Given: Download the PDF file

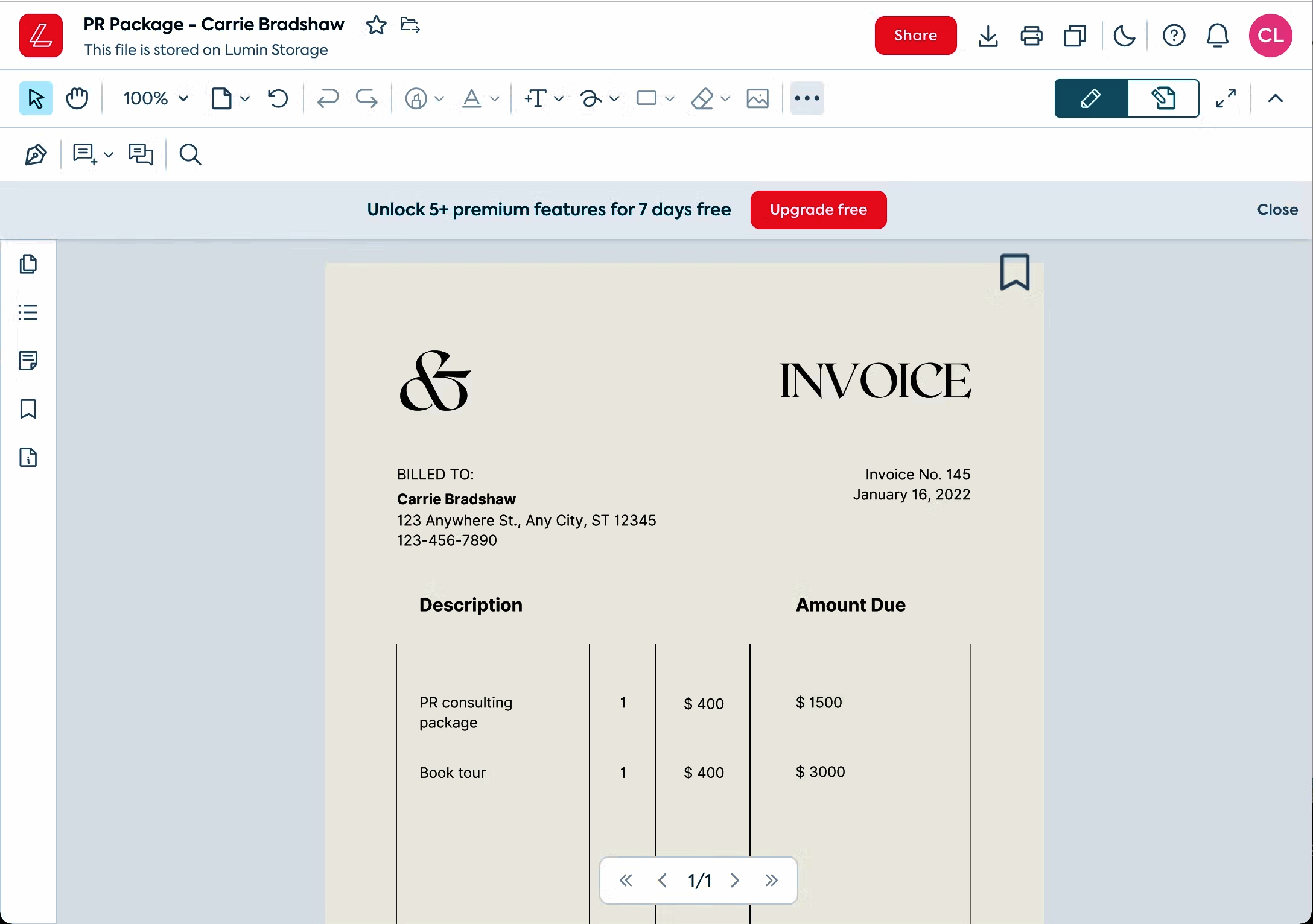Looking at the screenshot, I should point(988,36).
